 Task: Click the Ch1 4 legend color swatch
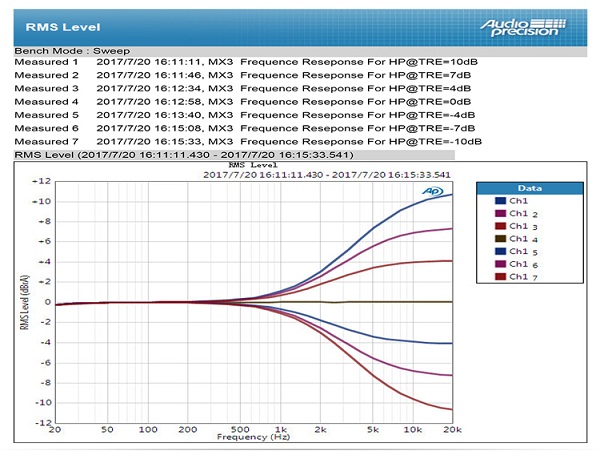pyautogui.click(x=500, y=239)
